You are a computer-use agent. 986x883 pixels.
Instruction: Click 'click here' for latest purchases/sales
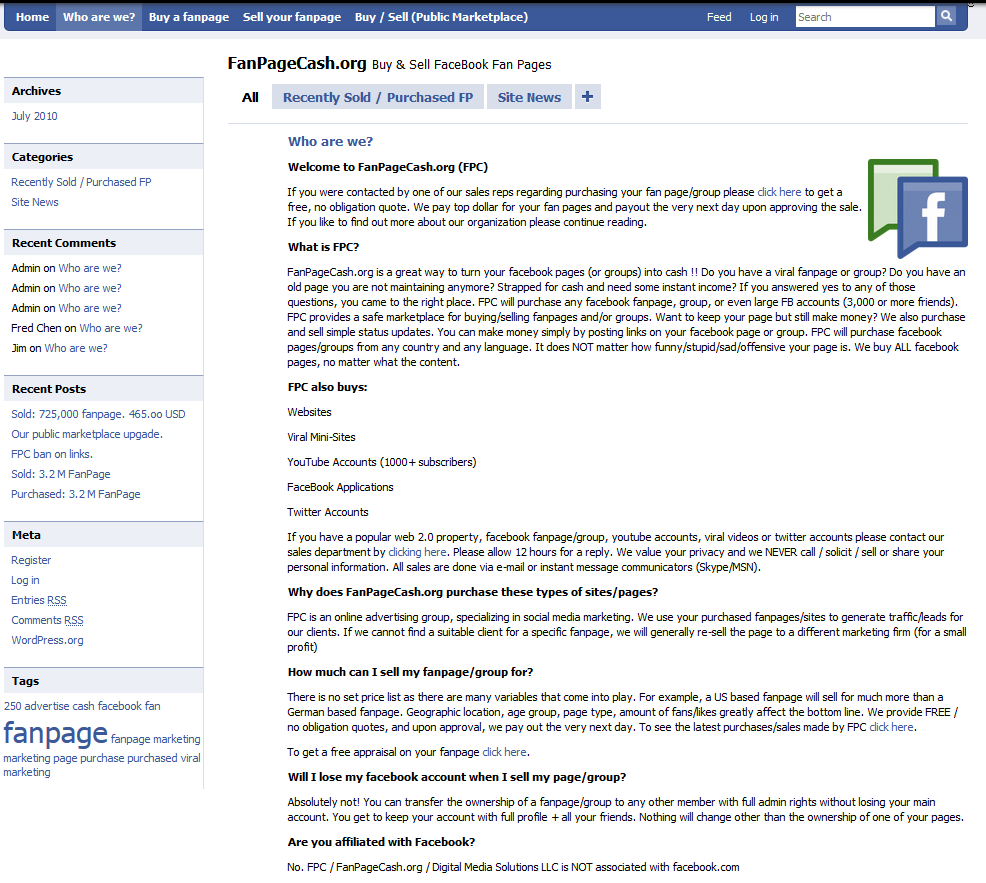(891, 727)
